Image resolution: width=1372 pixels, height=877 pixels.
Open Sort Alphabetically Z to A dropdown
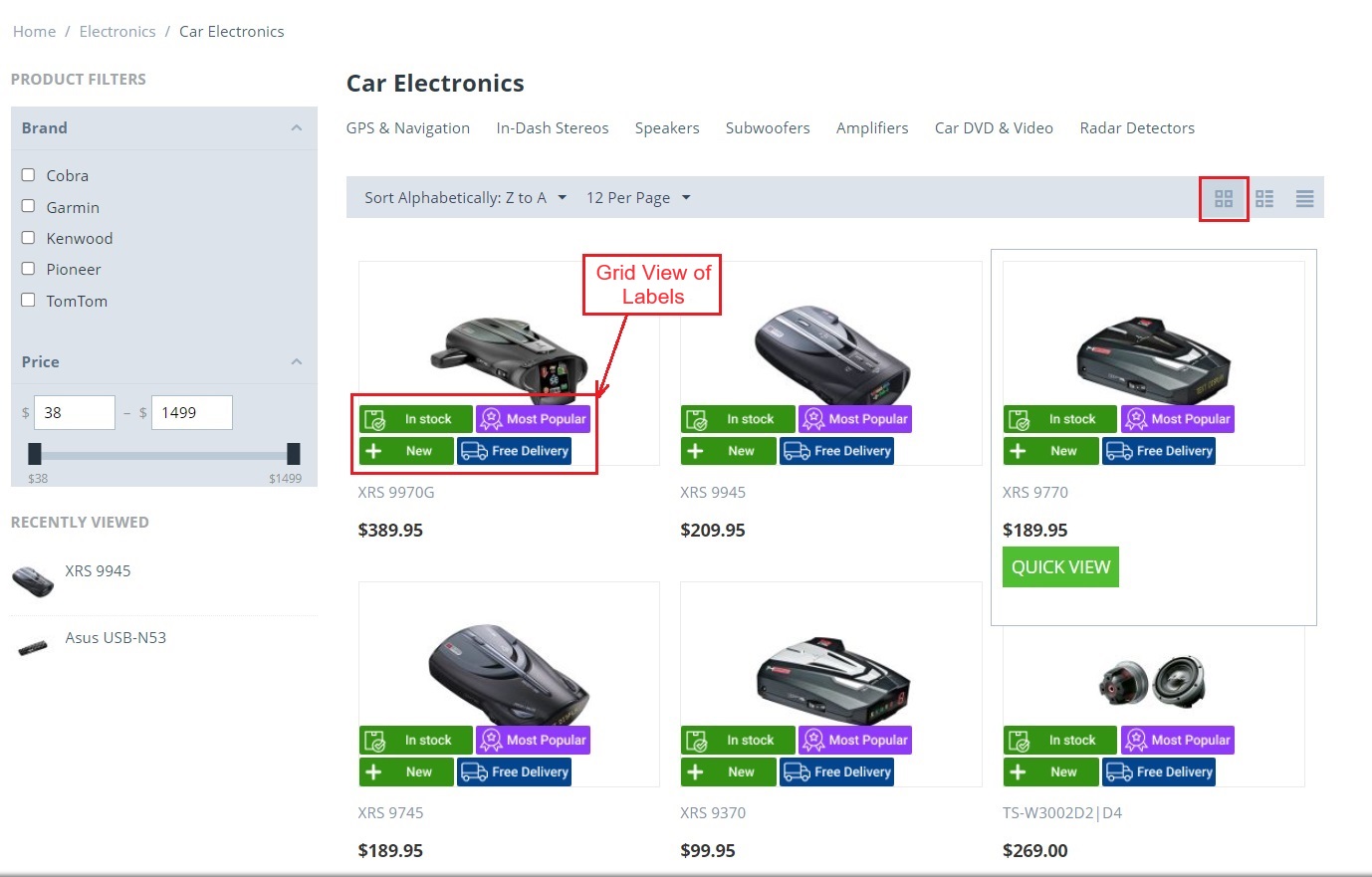tap(465, 198)
